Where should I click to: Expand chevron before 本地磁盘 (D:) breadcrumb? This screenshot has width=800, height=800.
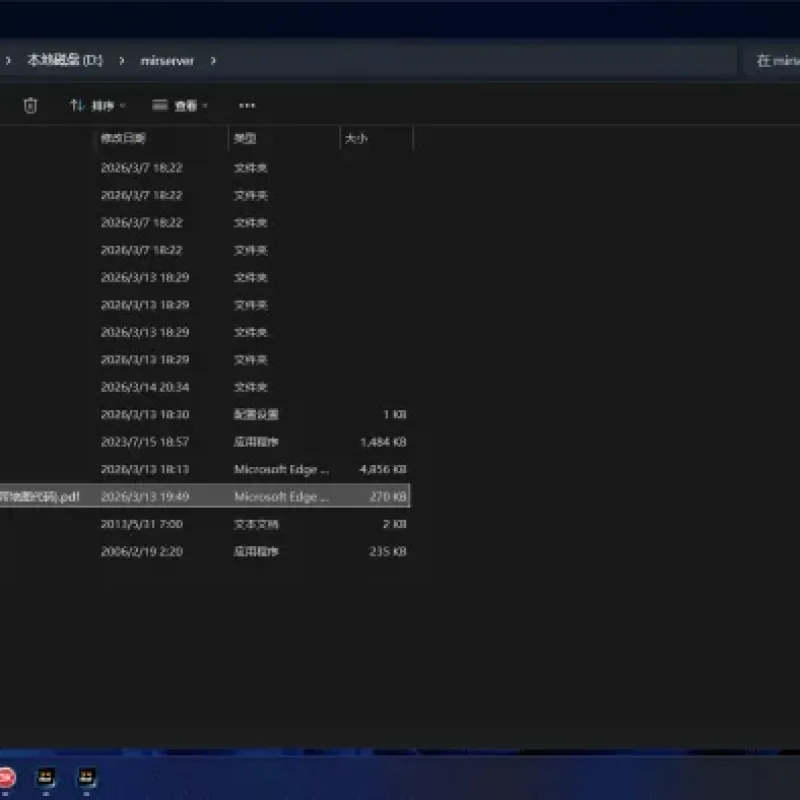pos(8,61)
